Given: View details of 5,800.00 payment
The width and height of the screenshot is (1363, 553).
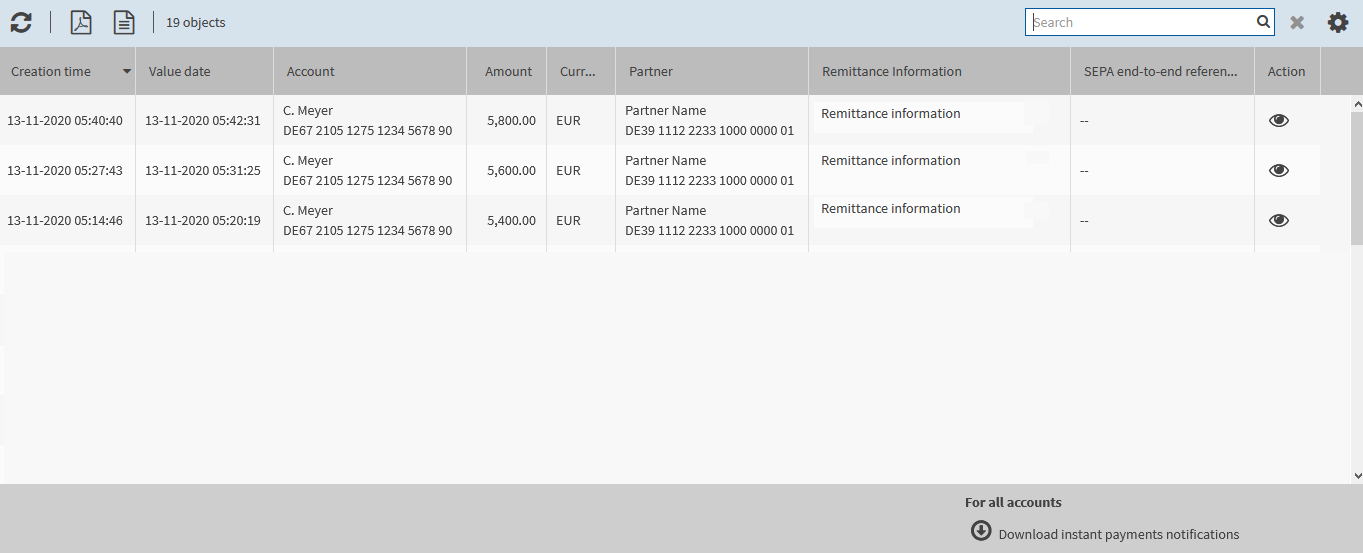Looking at the screenshot, I should [1278, 120].
